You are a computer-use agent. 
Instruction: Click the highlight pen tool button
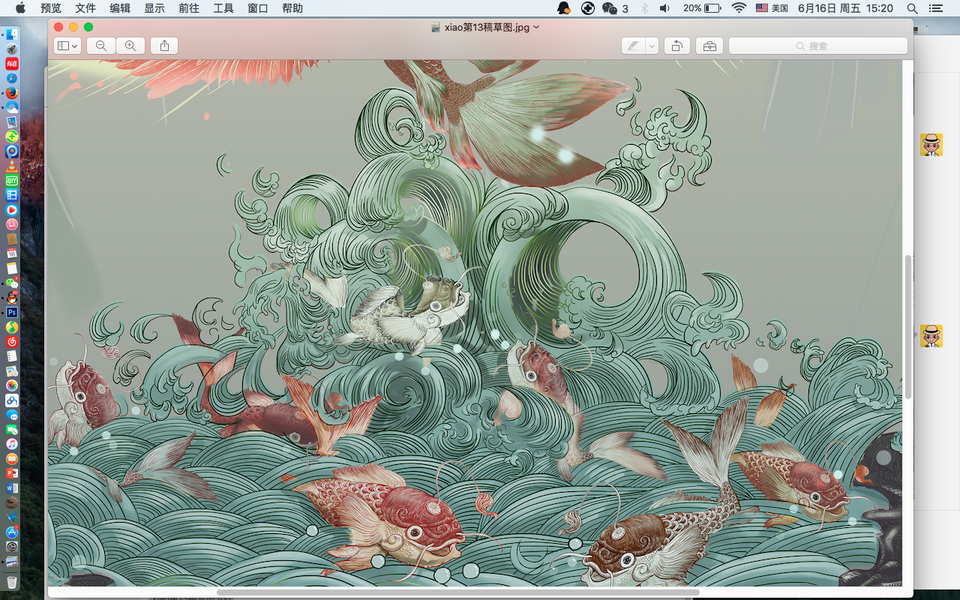click(x=633, y=46)
